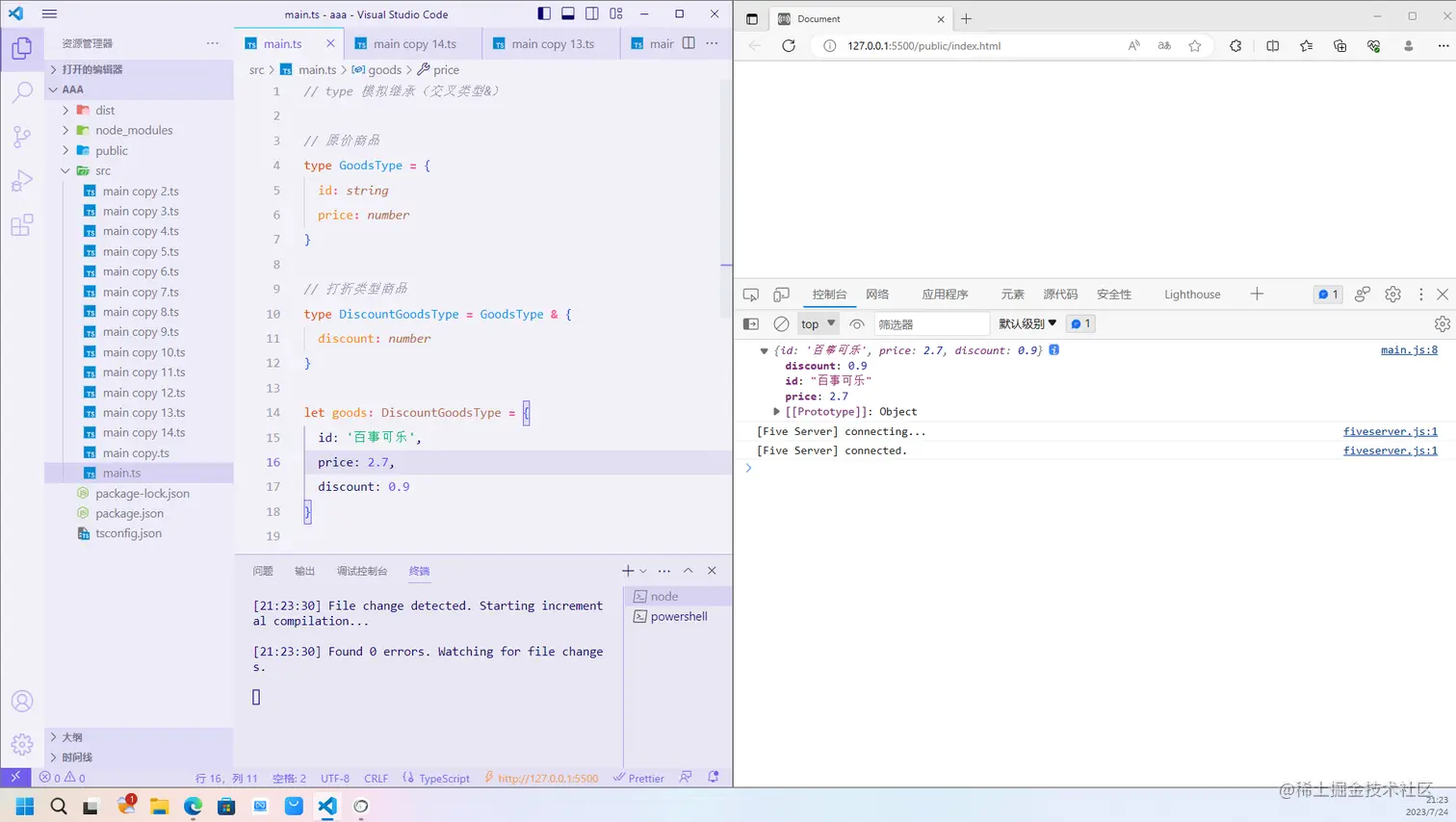Switch to the main copy 14.ts editor tab

414,43
